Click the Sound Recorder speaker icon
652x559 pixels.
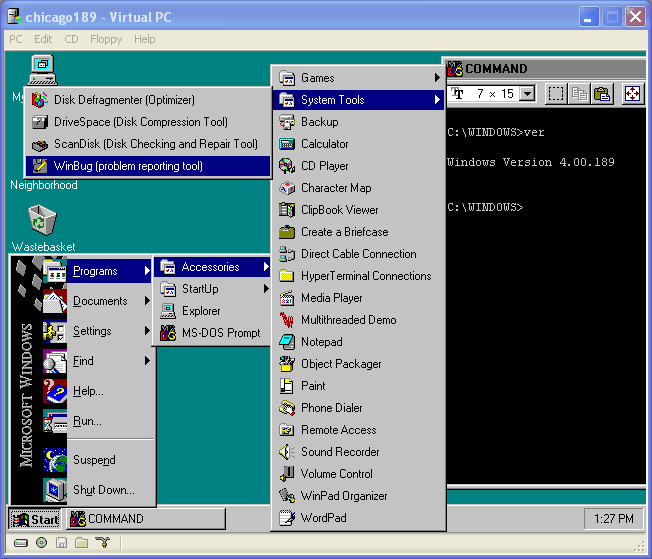(x=287, y=452)
